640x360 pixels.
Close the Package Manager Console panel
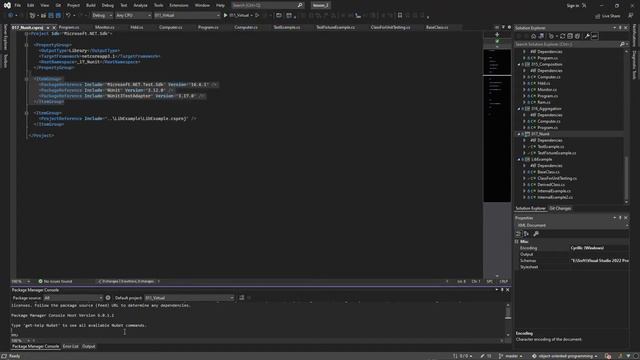[x=508, y=290]
